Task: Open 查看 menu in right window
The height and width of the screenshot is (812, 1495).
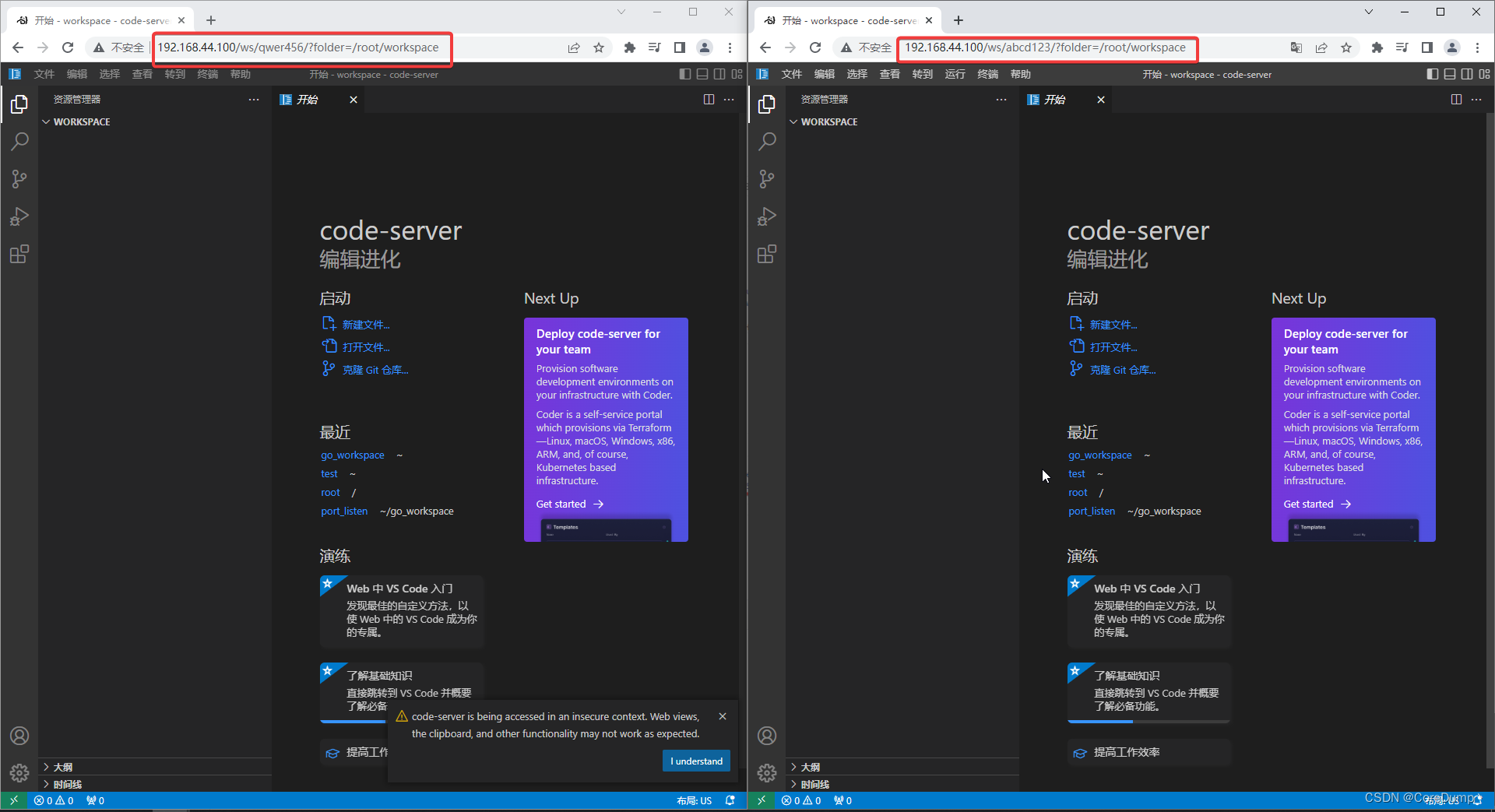Action: click(x=890, y=74)
